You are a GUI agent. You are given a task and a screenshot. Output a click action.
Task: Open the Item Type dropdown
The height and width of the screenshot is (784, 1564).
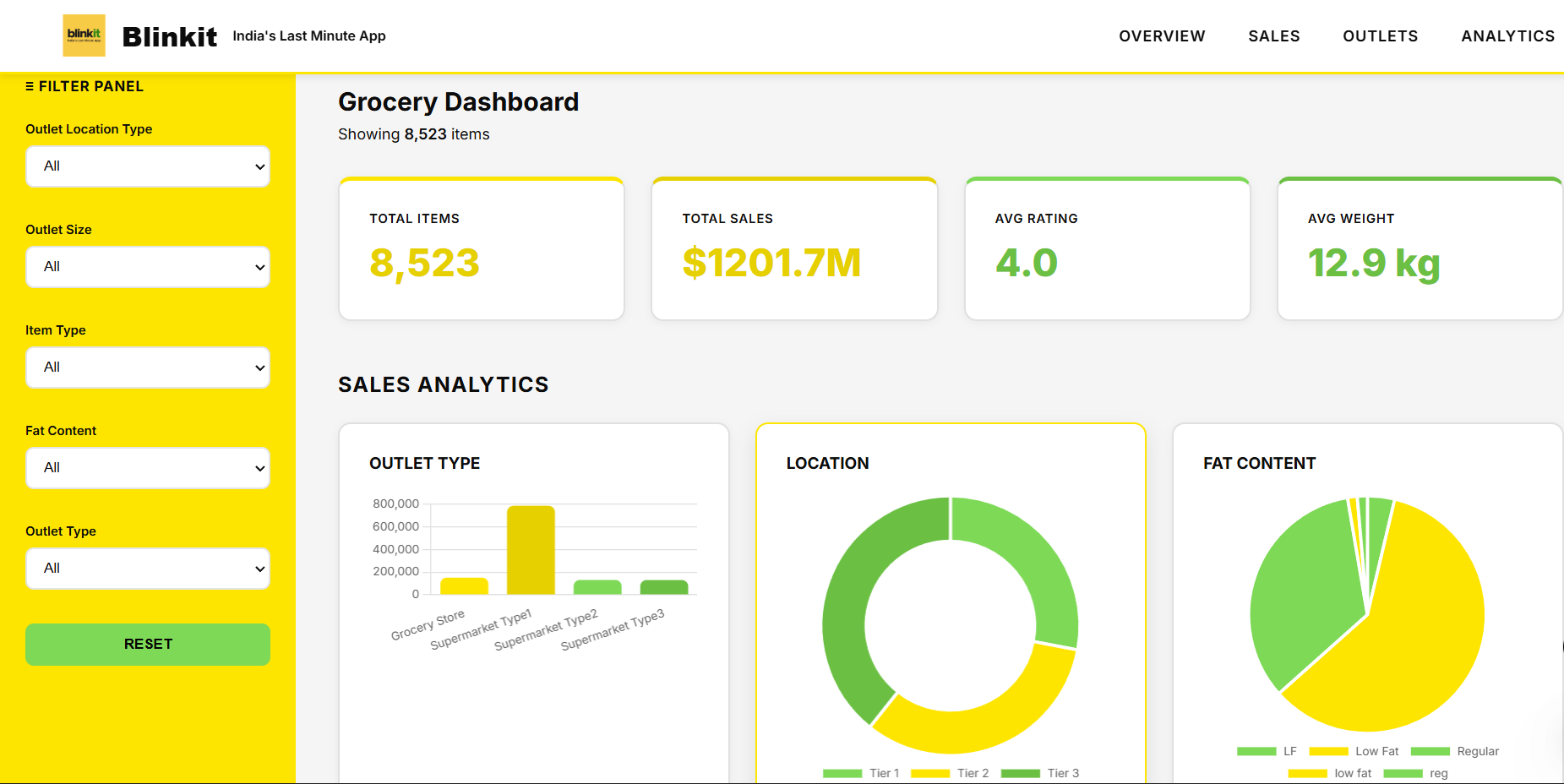(x=148, y=367)
